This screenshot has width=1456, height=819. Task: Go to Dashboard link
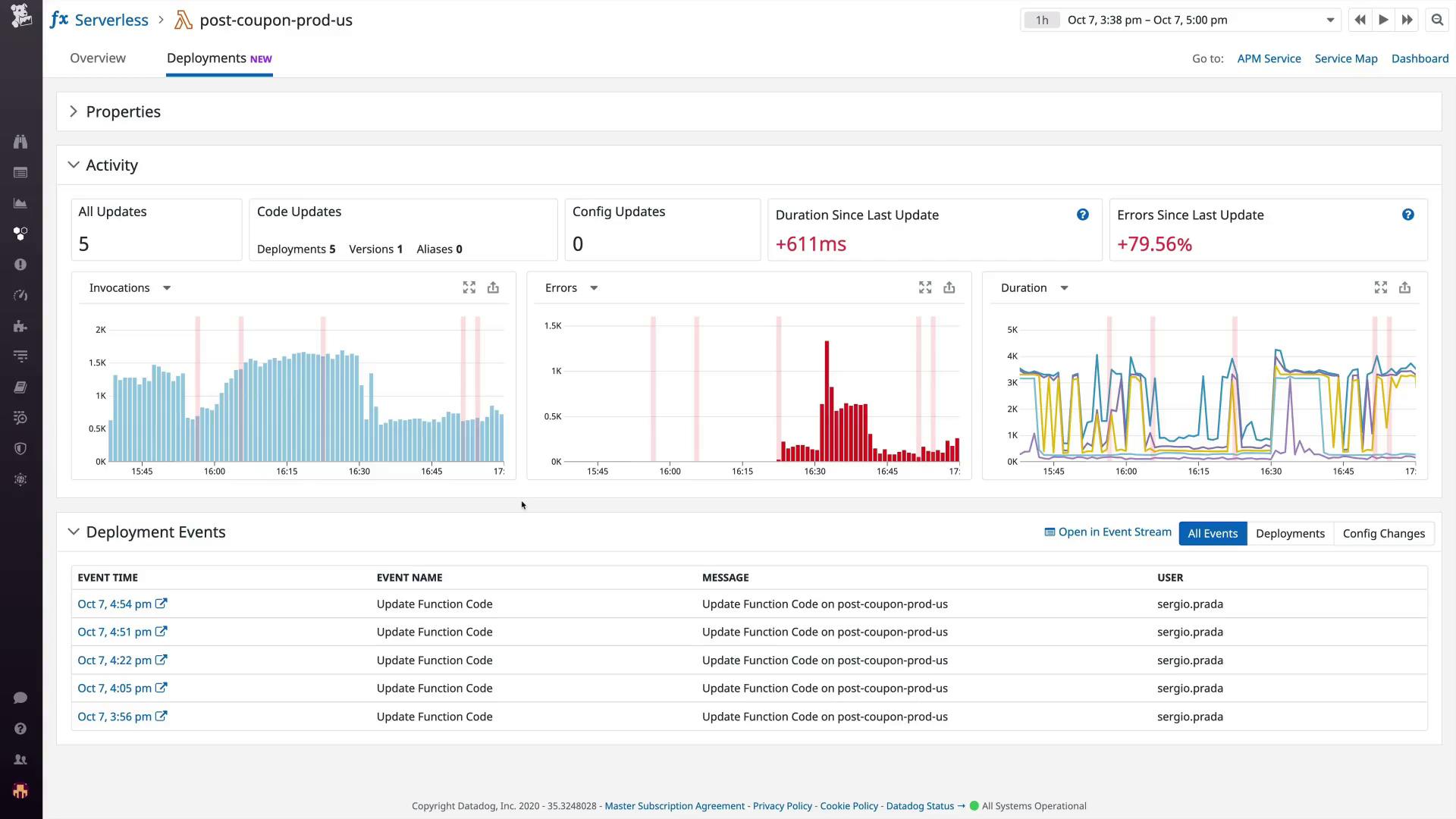tap(1420, 58)
